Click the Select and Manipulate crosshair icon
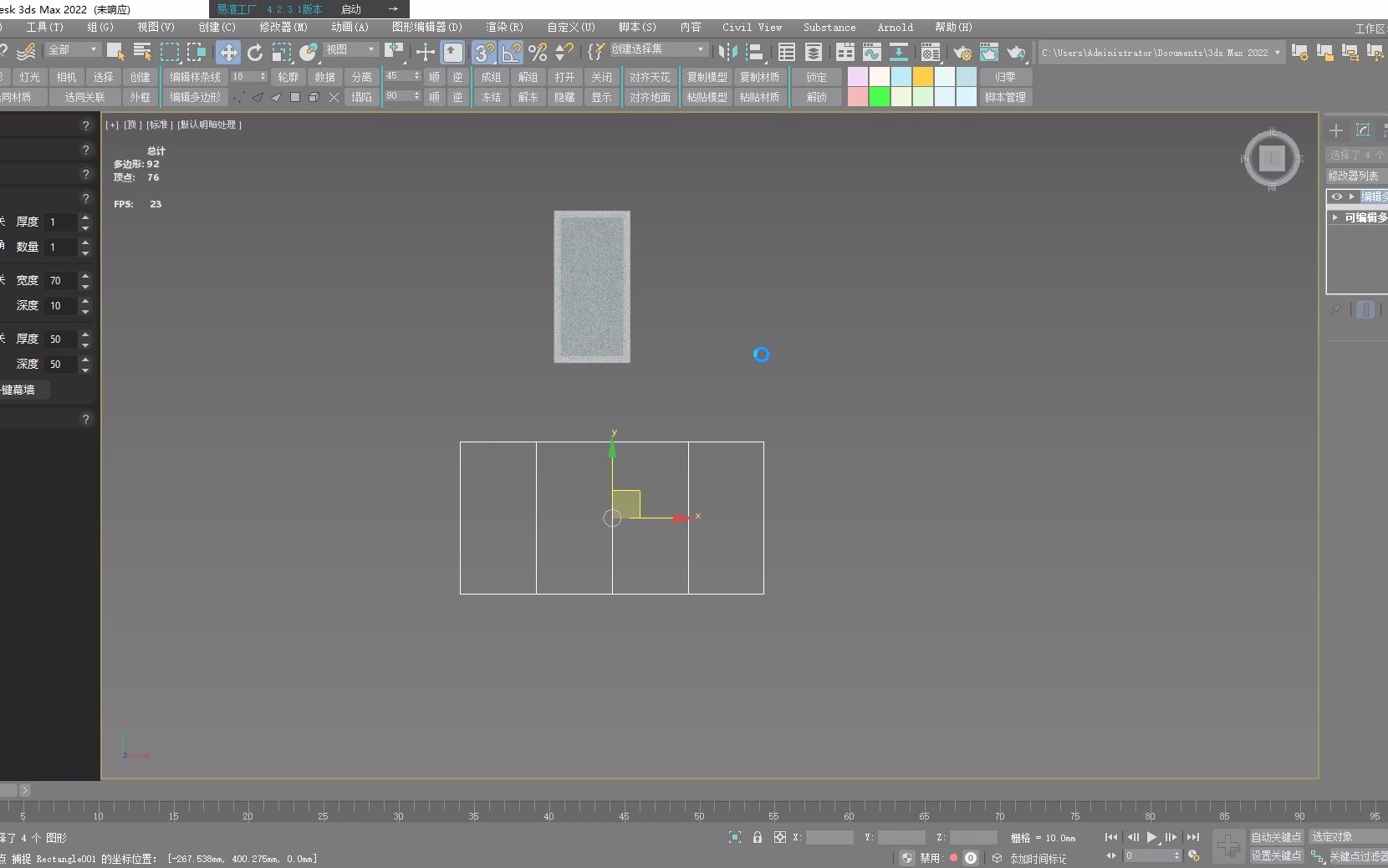This screenshot has width=1388, height=868. pos(426,52)
